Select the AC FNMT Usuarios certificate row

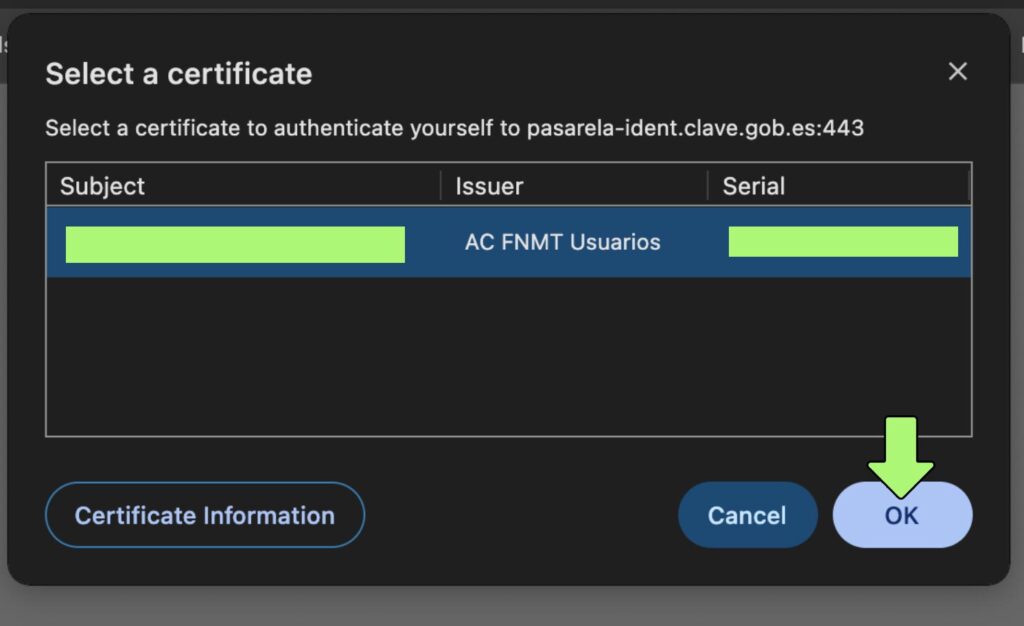[562, 242]
